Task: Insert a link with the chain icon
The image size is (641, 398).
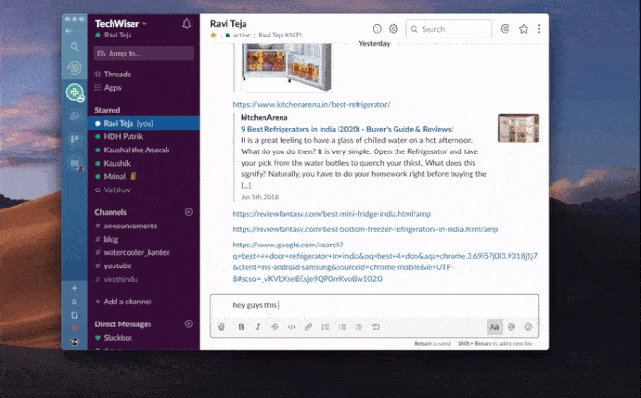Action: (x=308, y=327)
